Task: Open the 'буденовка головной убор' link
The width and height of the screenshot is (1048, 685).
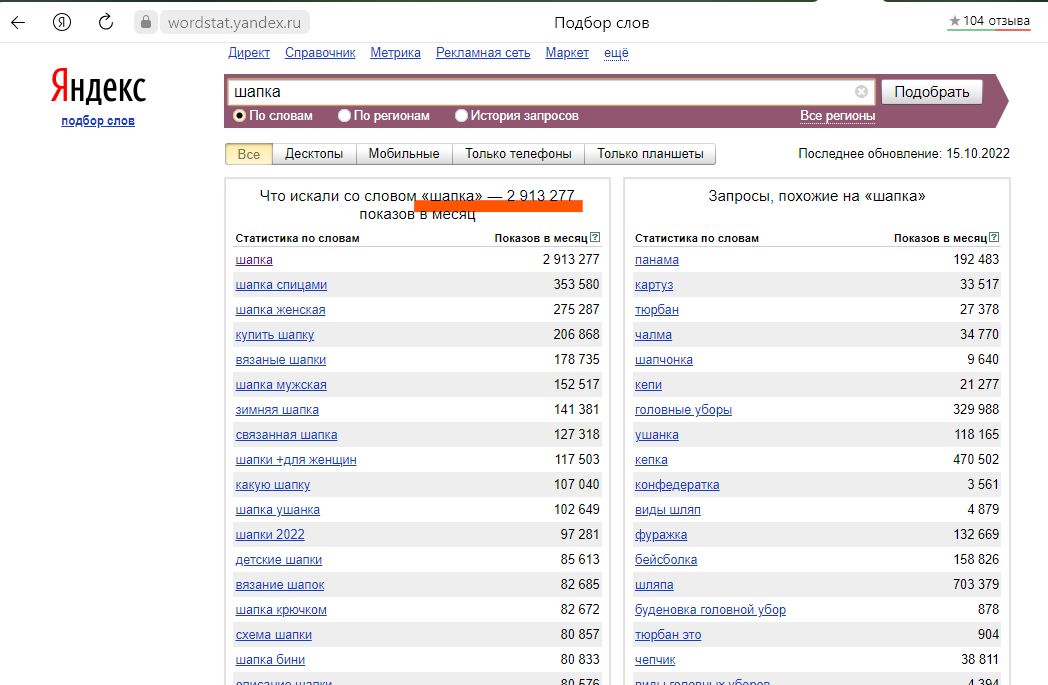Action: click(x=710, y=609)
